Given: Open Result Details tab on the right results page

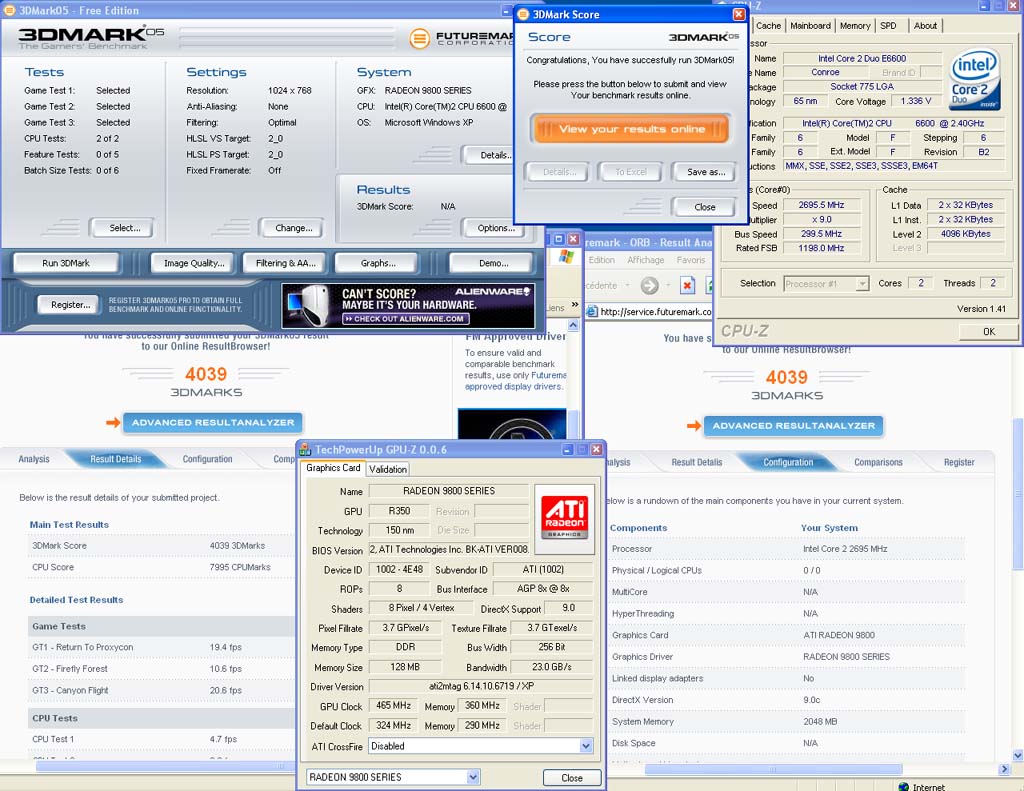Looking at the screenshot, I should 697,462.
